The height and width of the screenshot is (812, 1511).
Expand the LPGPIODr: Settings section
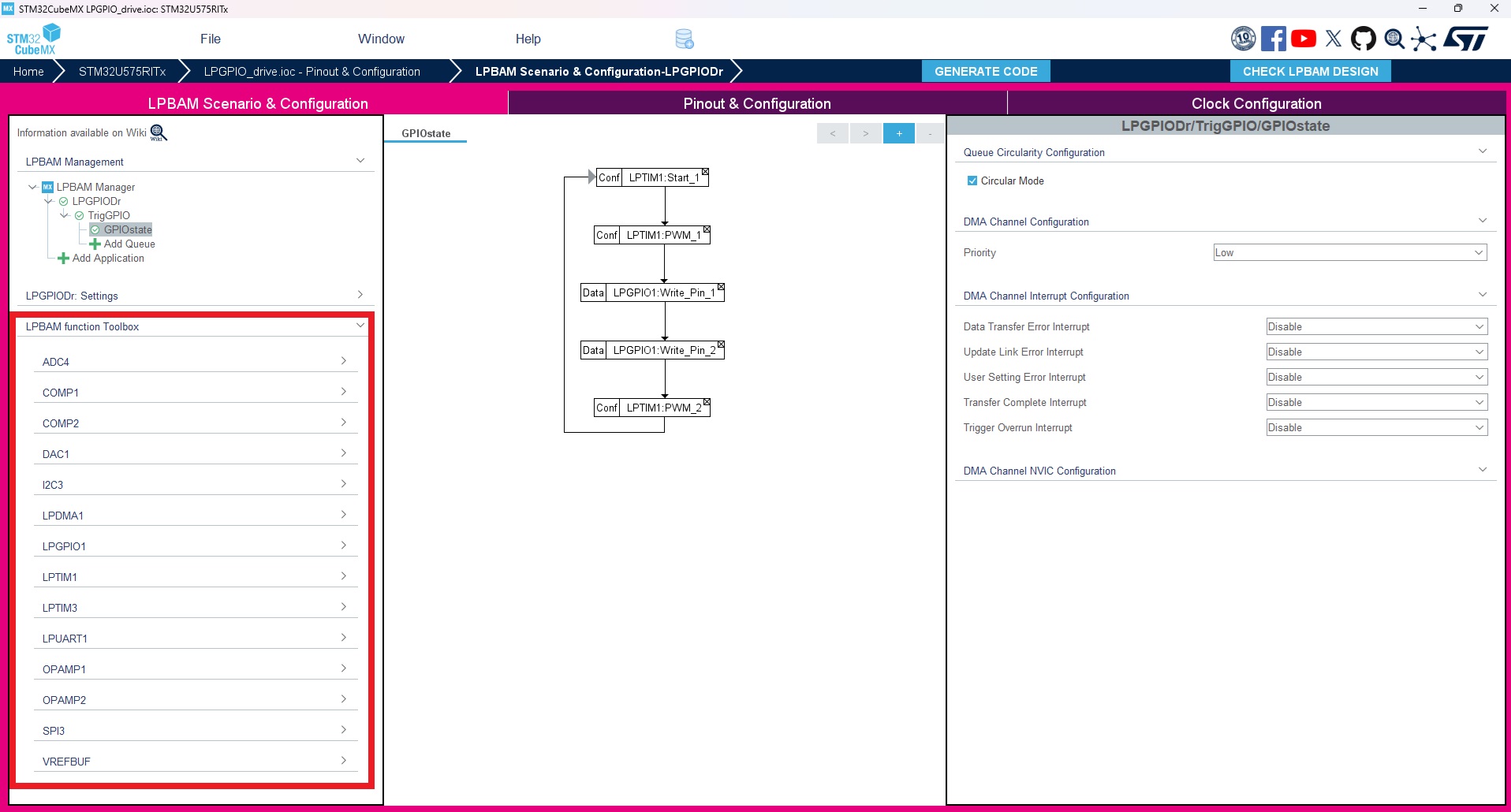click(360, 295)
